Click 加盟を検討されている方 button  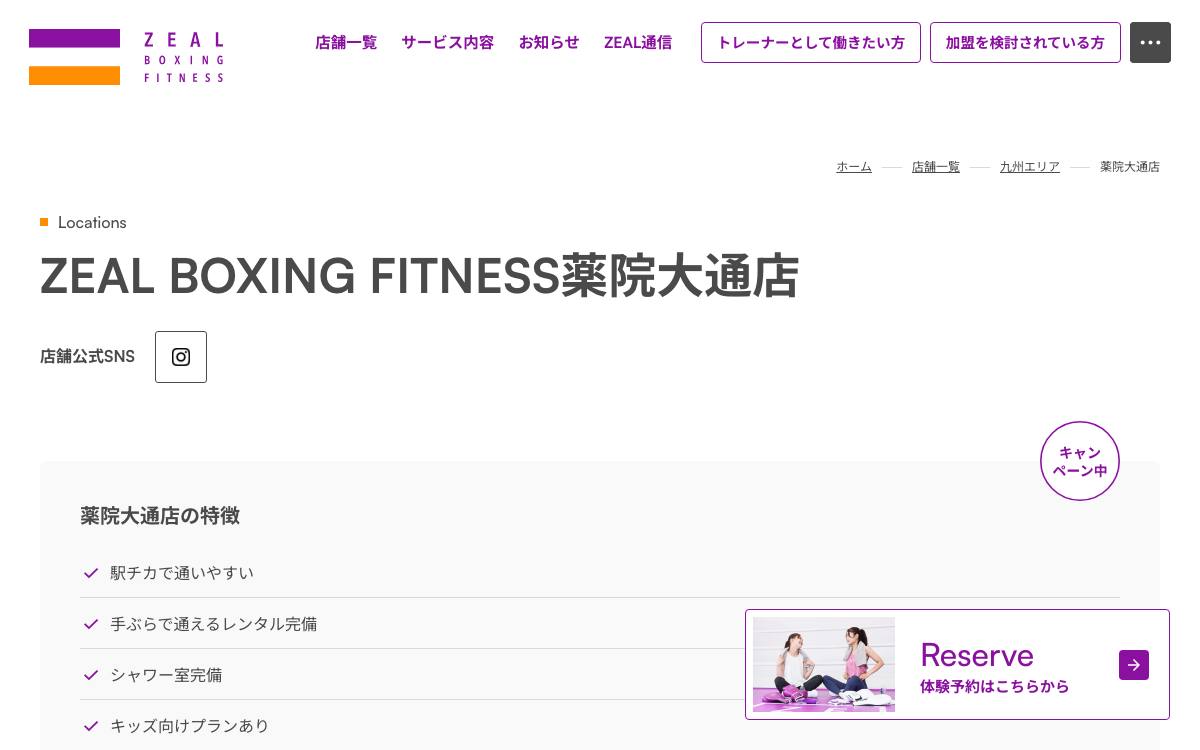click(x=1025, y=43)
